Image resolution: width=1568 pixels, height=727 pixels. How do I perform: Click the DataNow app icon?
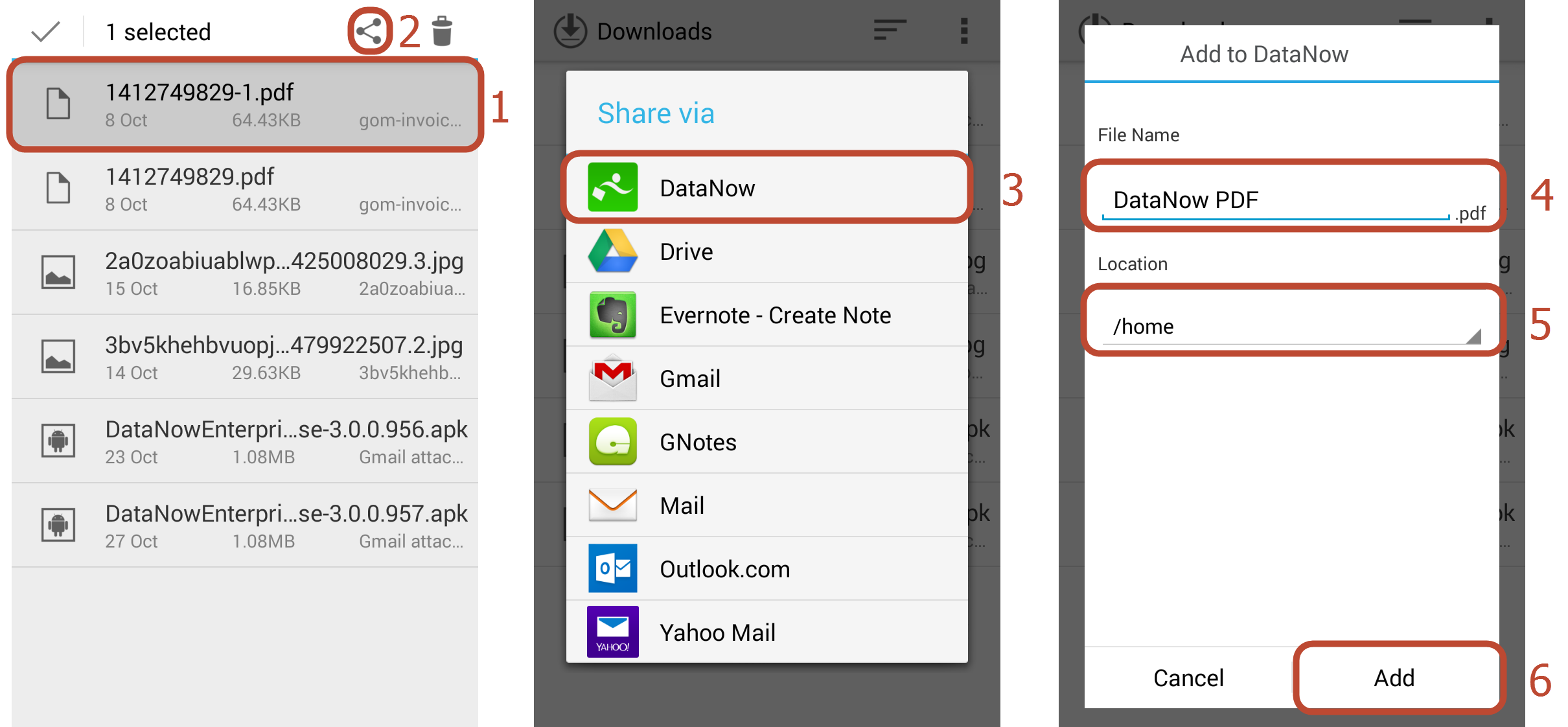click(x=613, y=187)
